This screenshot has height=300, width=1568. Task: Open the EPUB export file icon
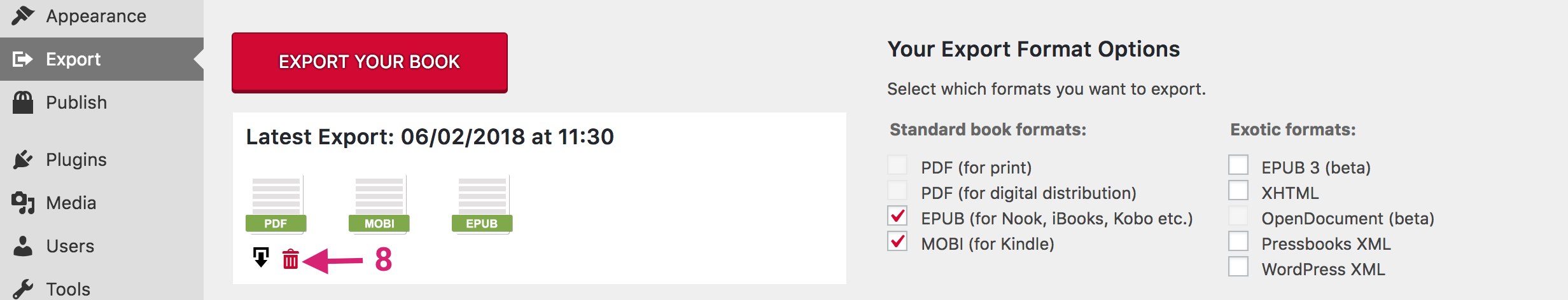coord(482,204)
